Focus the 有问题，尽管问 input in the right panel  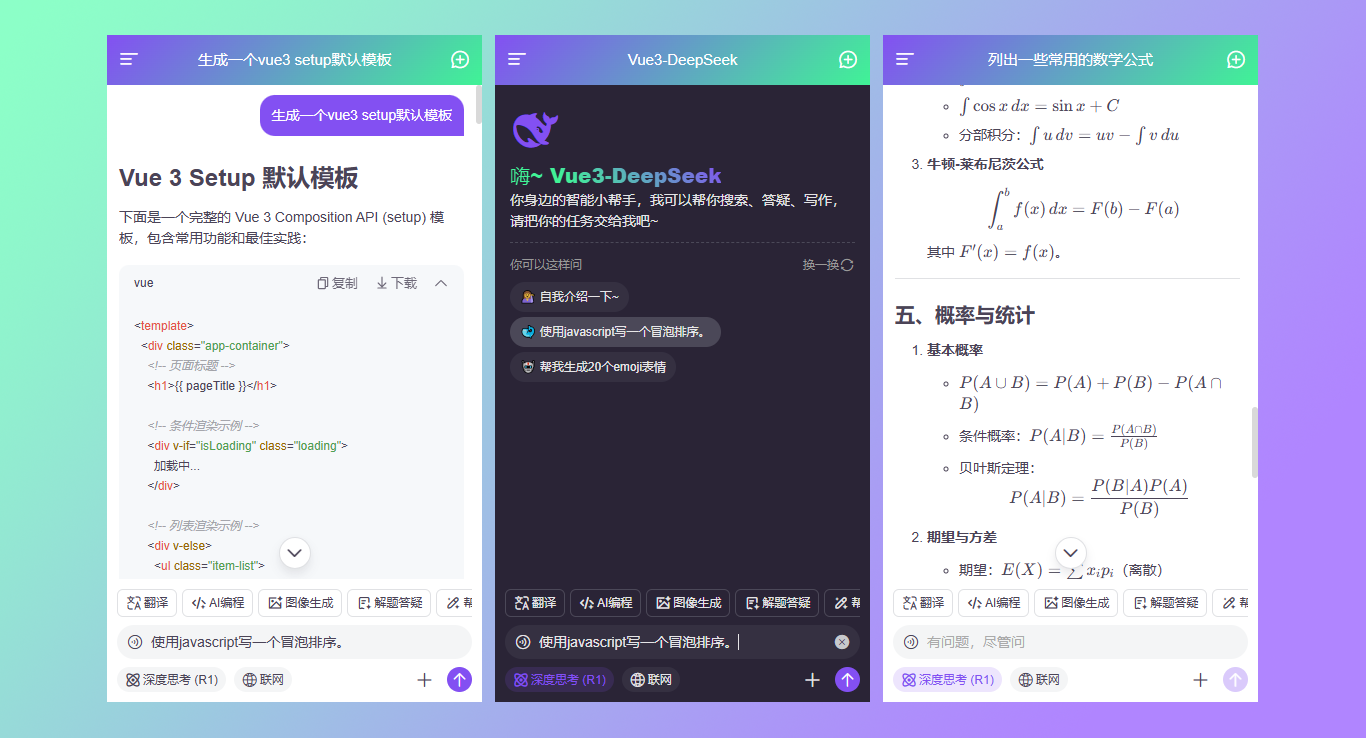1070,642
